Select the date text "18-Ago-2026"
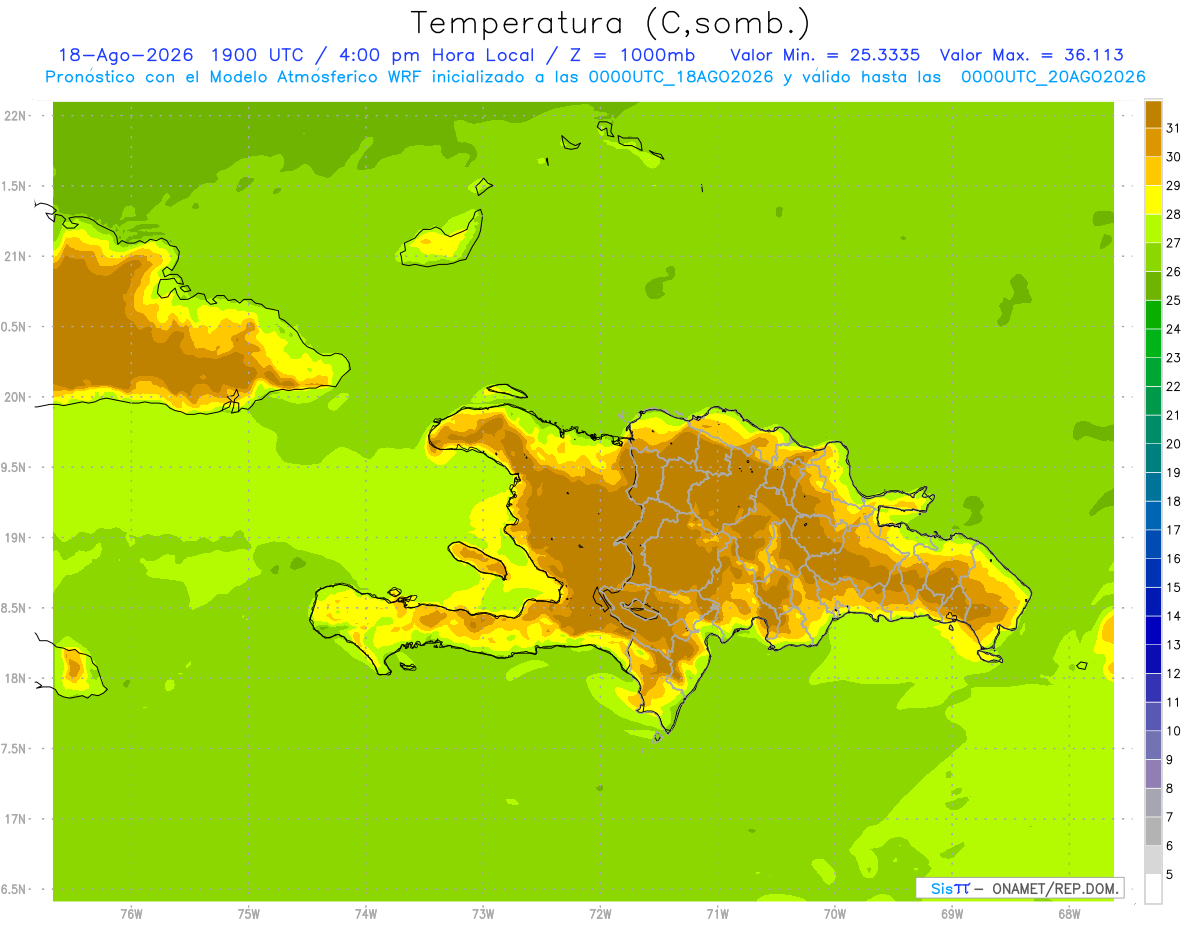Viewport: 1200px width, 927px height. coord(125,55)
